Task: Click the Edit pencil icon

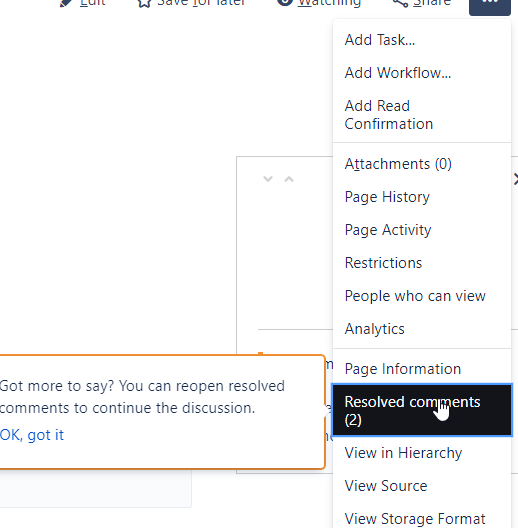Action: pos(66,3)
